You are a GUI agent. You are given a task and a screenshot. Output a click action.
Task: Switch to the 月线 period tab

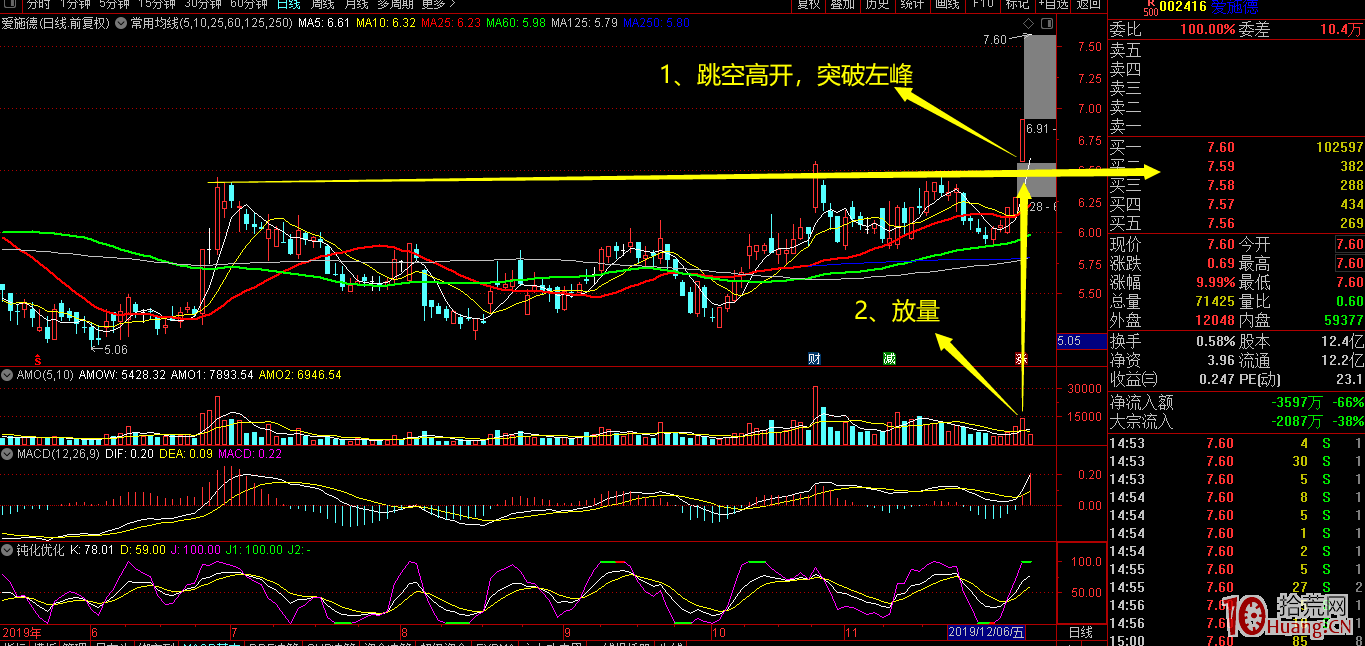pyautogui.click(x=356, y=5)
